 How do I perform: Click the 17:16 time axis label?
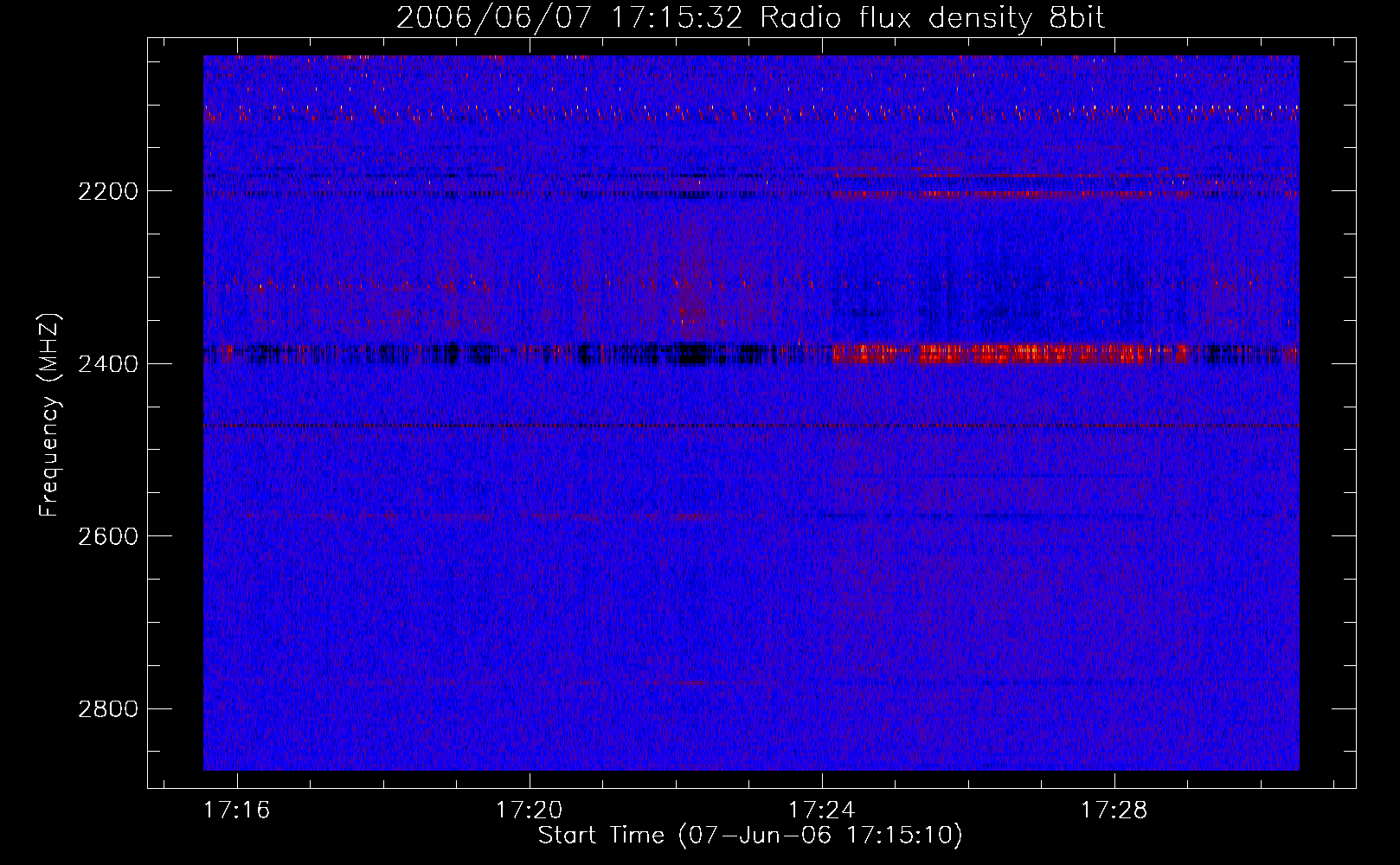tap(236, 811)
